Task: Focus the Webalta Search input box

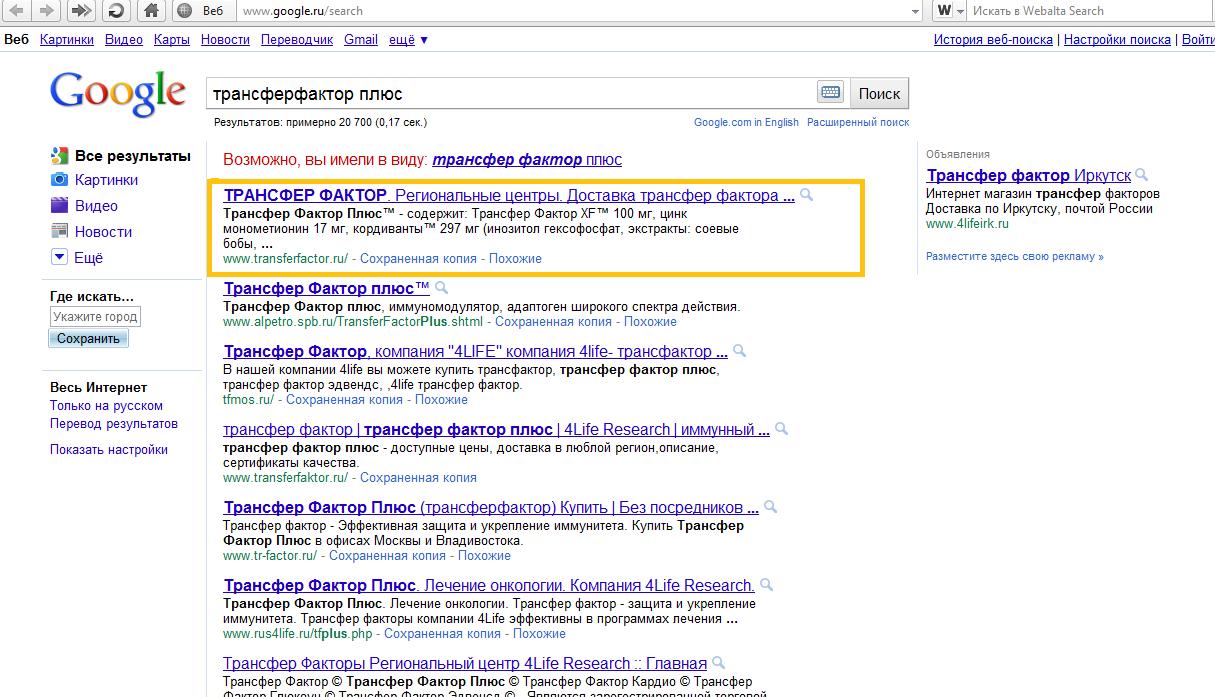Action: (1090, 11)
